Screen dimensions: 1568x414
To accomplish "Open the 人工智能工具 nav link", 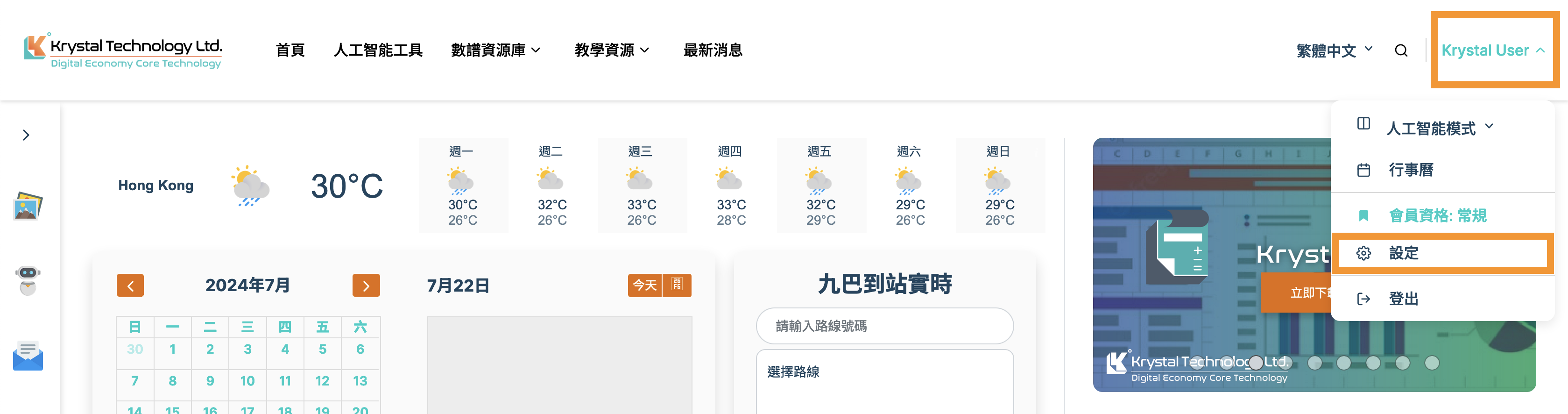I will click(378, 50).
